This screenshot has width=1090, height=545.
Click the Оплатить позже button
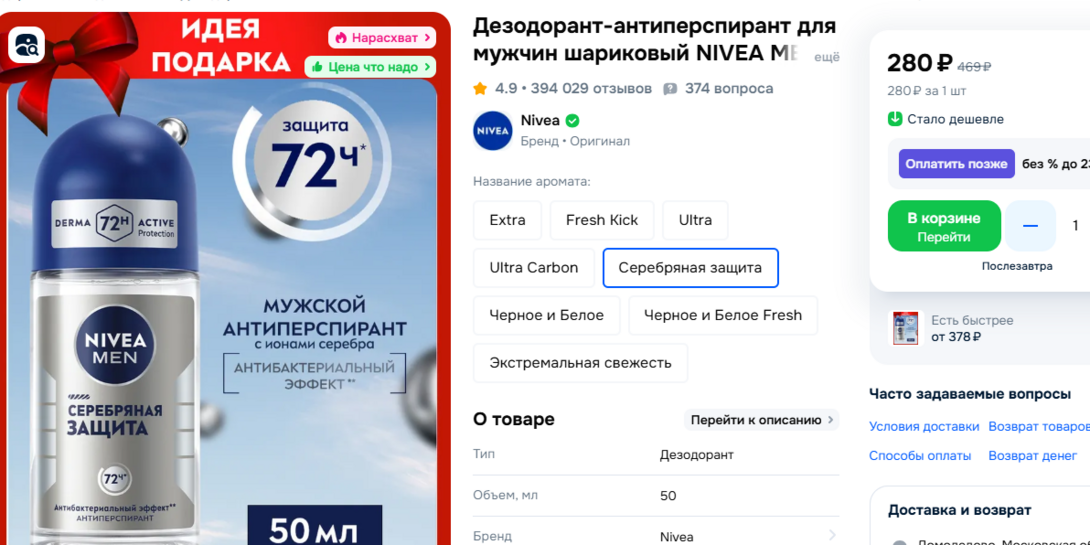(957, 164)
